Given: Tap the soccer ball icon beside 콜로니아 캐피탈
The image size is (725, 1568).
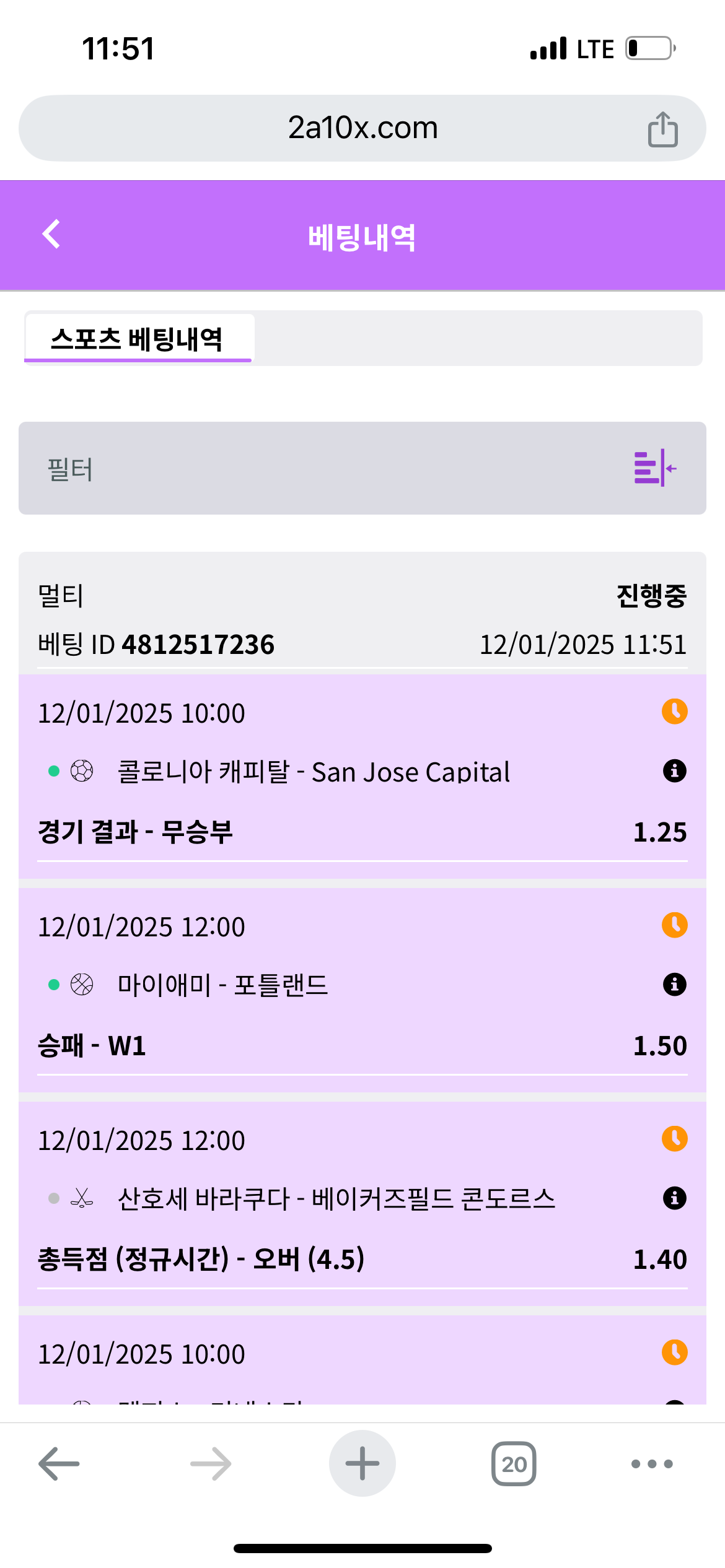Looking at the screenshot, I should (x=82, y=771).
